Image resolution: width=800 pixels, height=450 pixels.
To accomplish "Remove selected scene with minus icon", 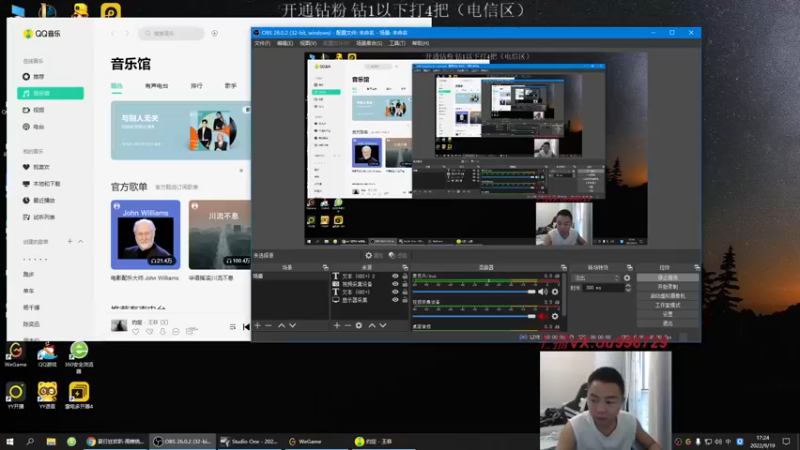I will tap(268, 326).
